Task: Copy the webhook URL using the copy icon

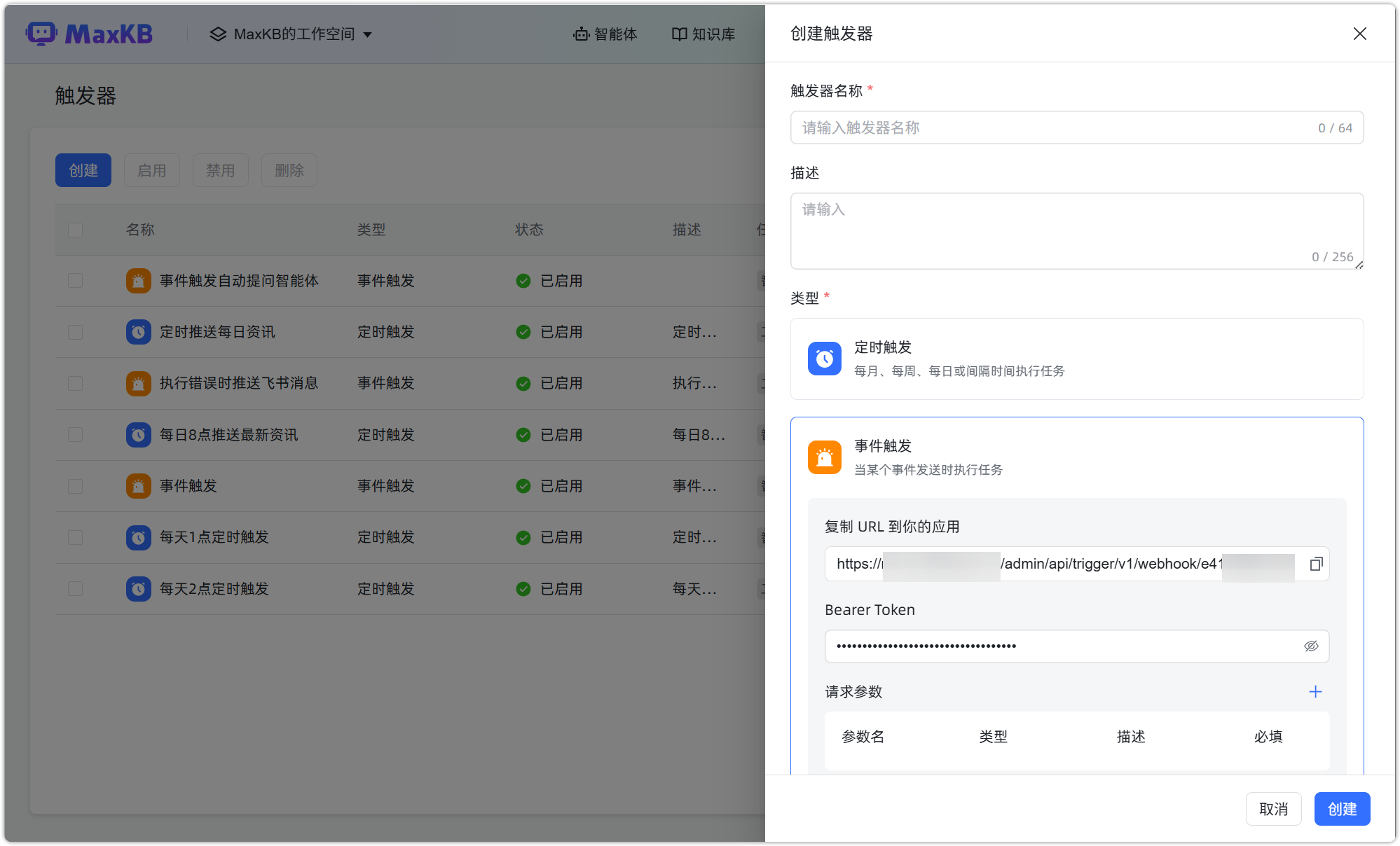Action: click(1315, 564)
